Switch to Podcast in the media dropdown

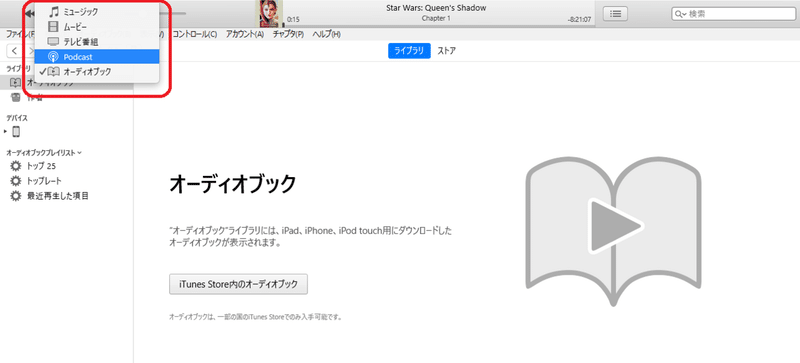96,57
